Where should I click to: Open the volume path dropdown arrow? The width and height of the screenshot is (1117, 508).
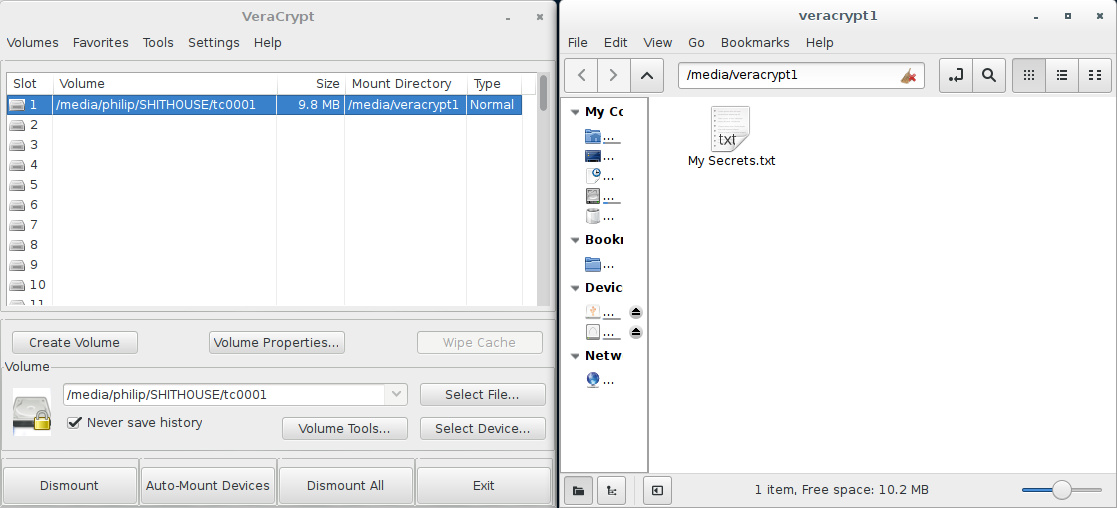click(395, 394)
